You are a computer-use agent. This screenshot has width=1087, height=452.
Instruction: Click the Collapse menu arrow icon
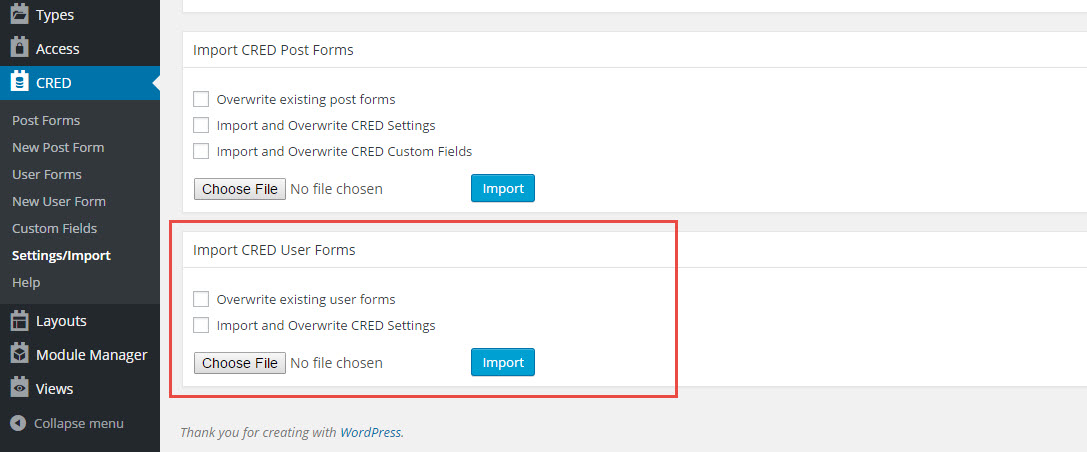[19, 423]
